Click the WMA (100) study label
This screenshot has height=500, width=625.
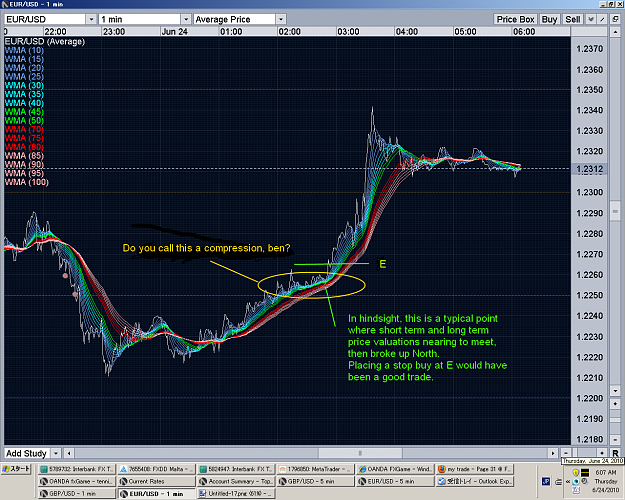click(27, 182)
